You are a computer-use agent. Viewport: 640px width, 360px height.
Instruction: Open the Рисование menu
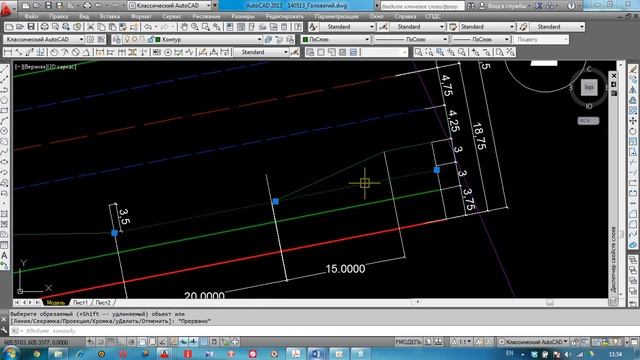click(x=206, y=17)
